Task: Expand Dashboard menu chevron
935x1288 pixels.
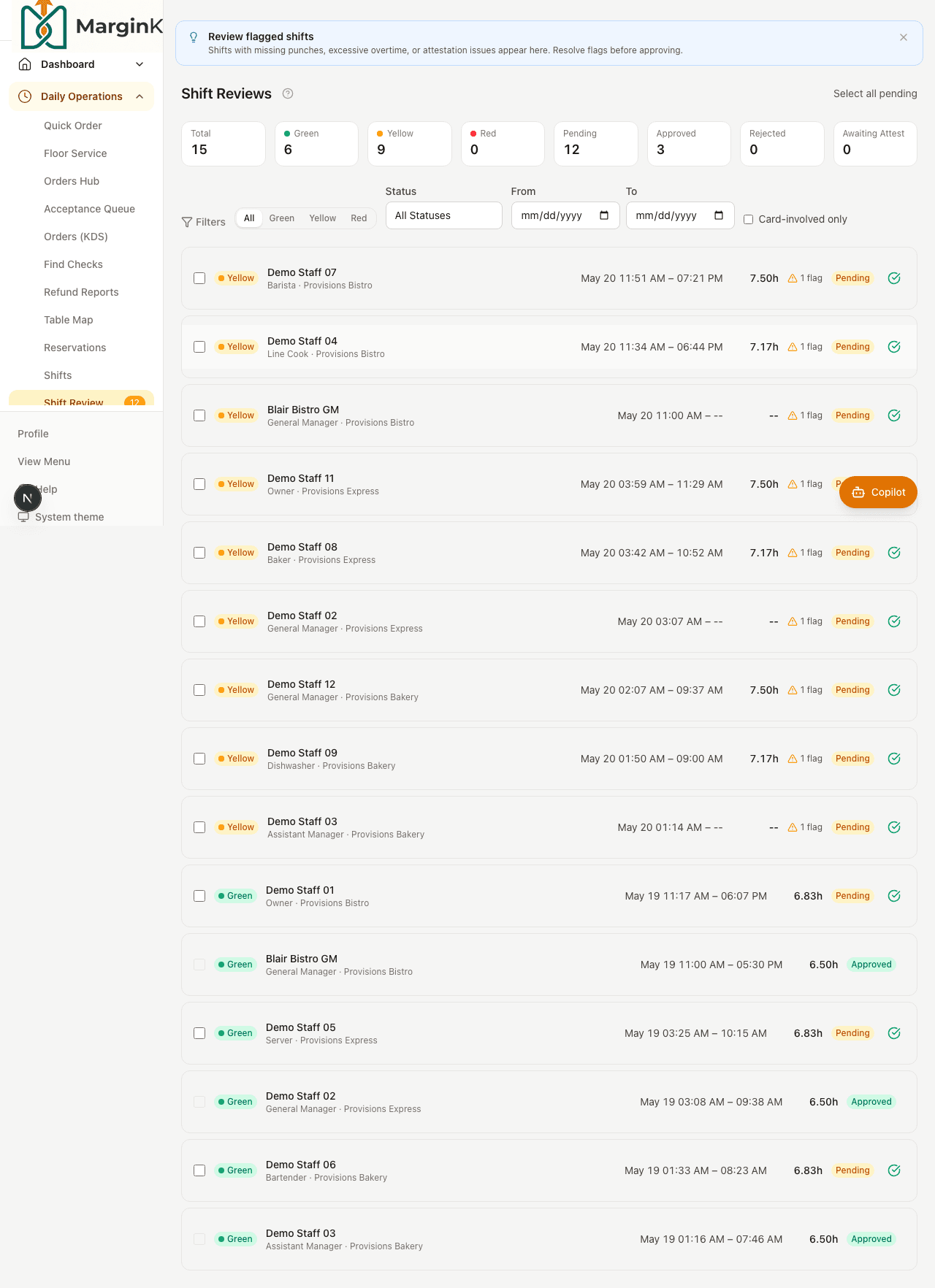Action: point(140,64)
